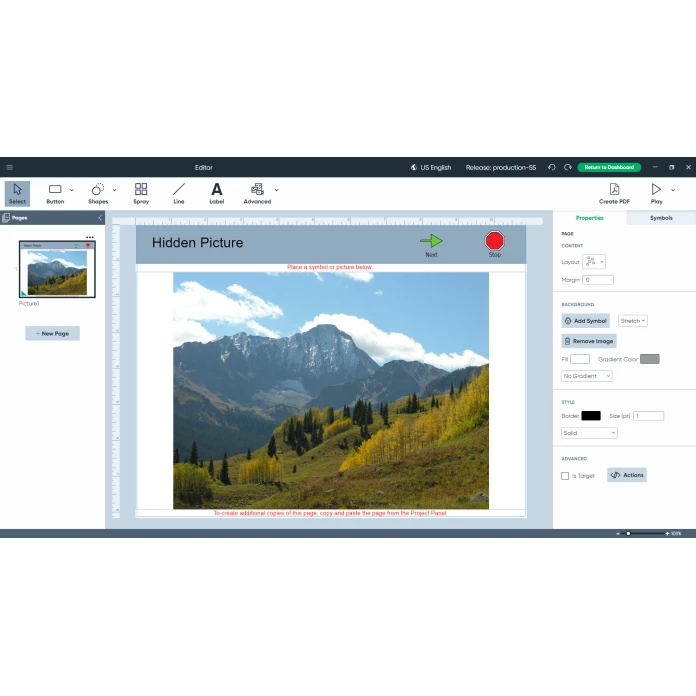Open the Fill color swatch
This screenshot has height=696, width=696.
(580, 359)
